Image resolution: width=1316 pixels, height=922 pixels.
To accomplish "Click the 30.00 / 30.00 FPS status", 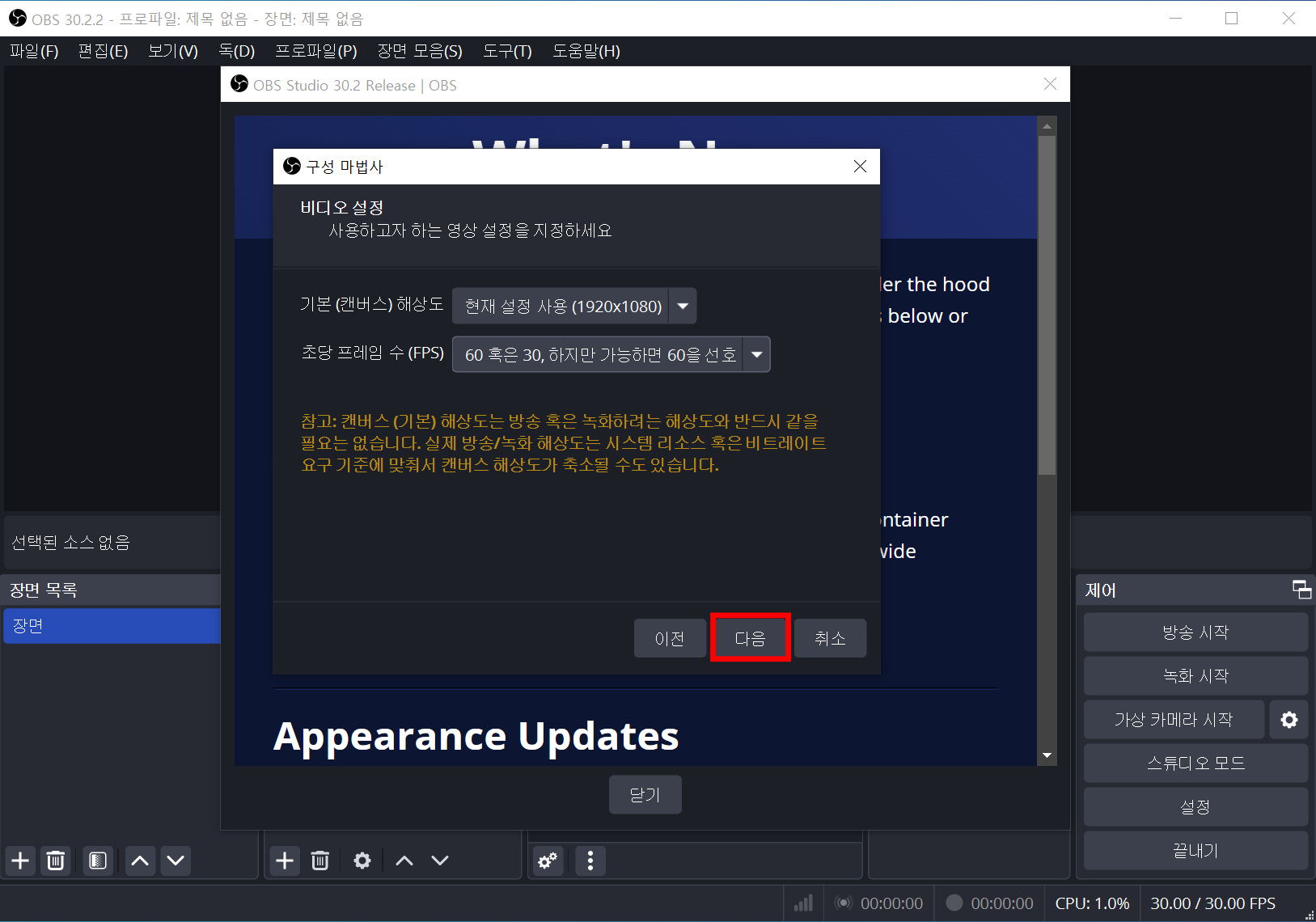I will coord(1212,903).
